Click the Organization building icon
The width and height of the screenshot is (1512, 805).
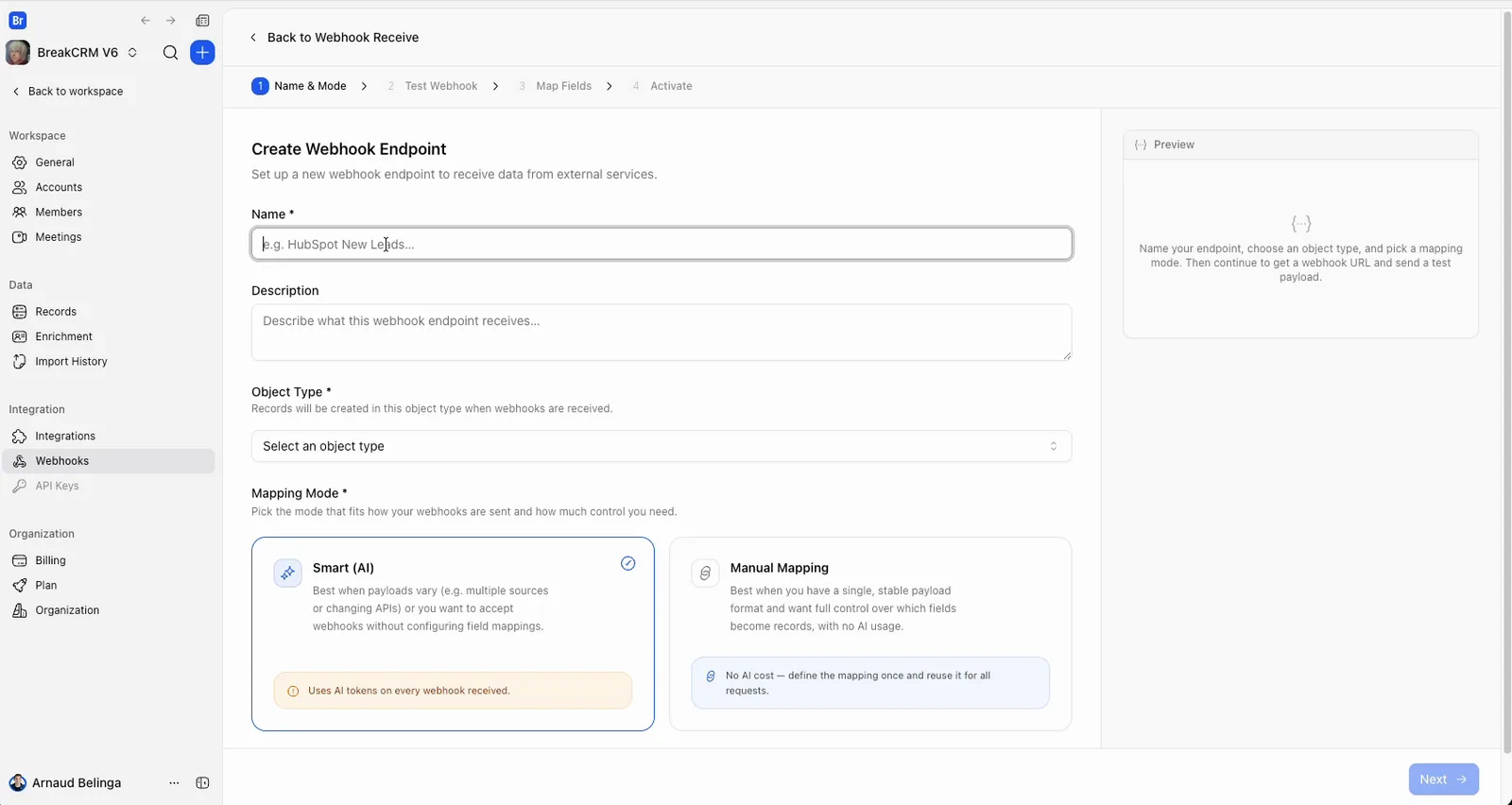(19, 610)
